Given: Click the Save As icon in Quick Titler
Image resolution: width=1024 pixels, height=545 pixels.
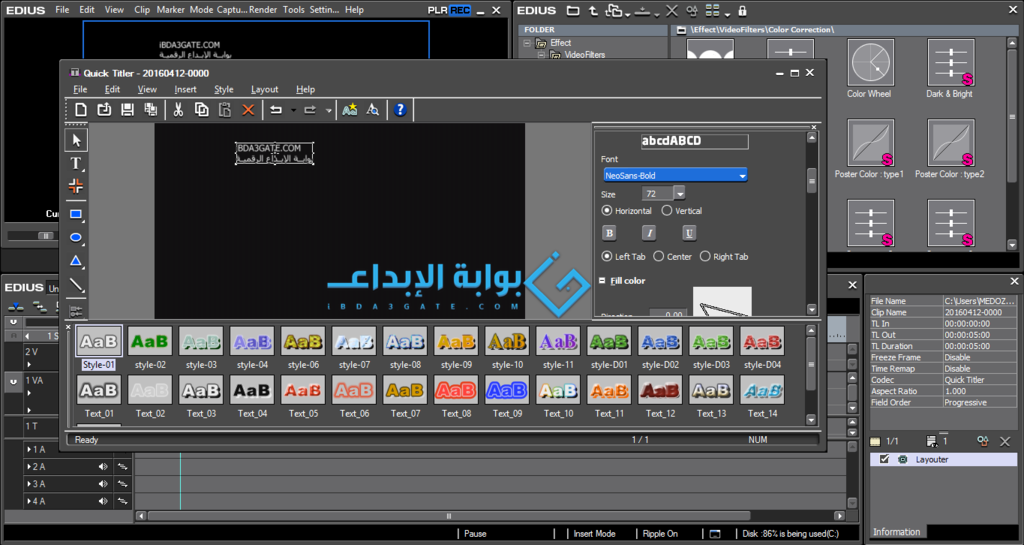Looking at the screenshot, I should tap(151, 110).
